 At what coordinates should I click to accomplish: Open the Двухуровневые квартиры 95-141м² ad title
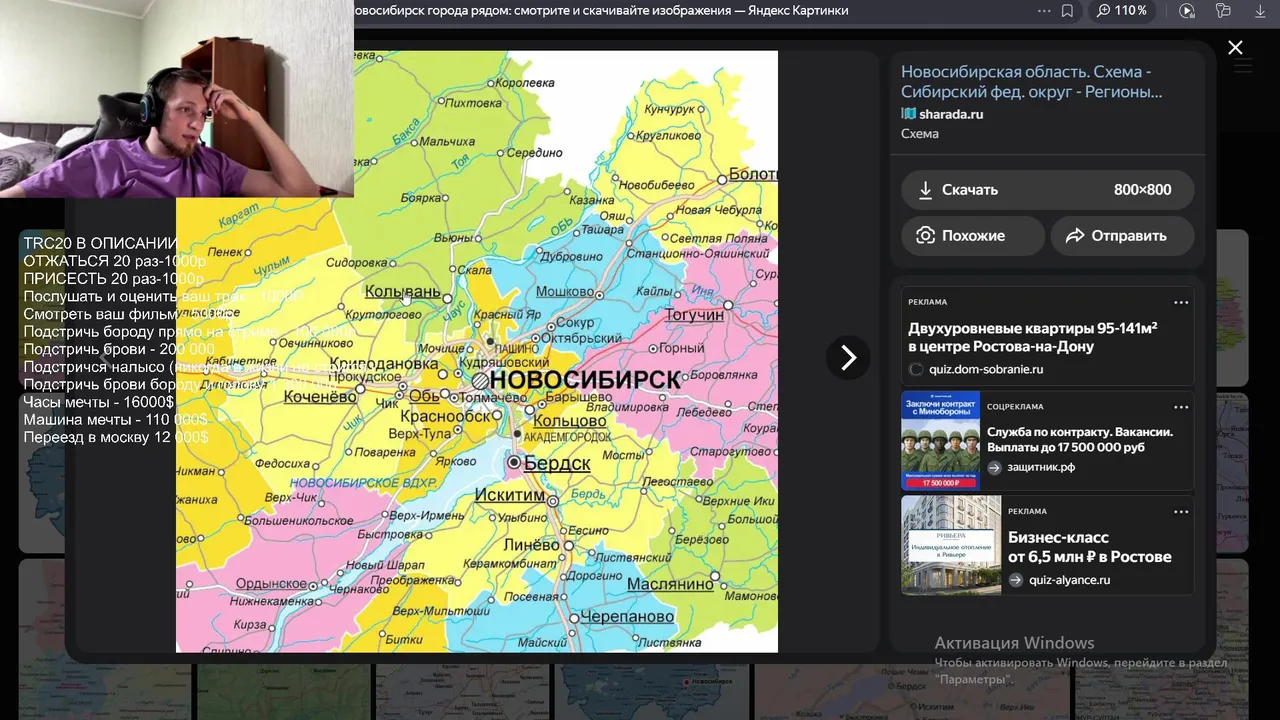1033,337
